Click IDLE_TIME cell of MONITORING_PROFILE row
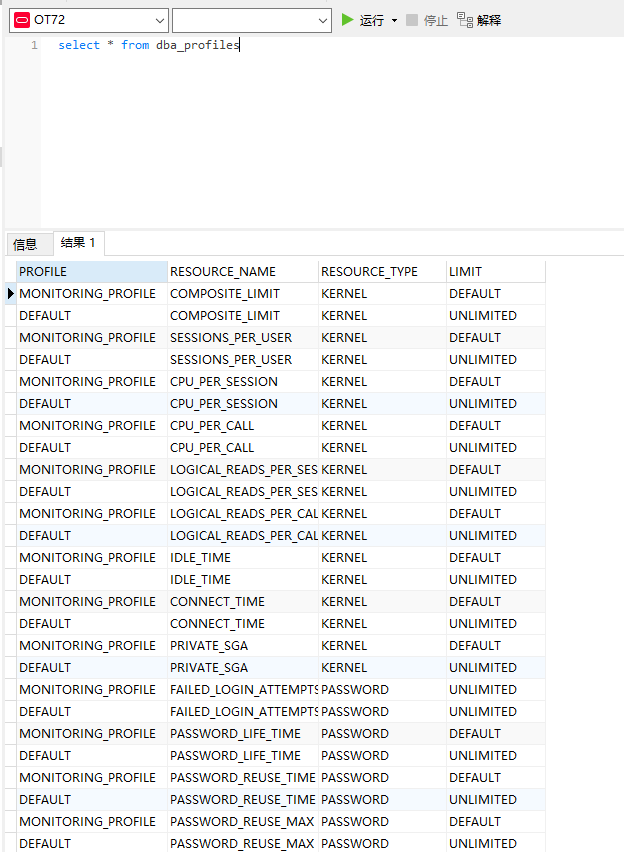 243,558
